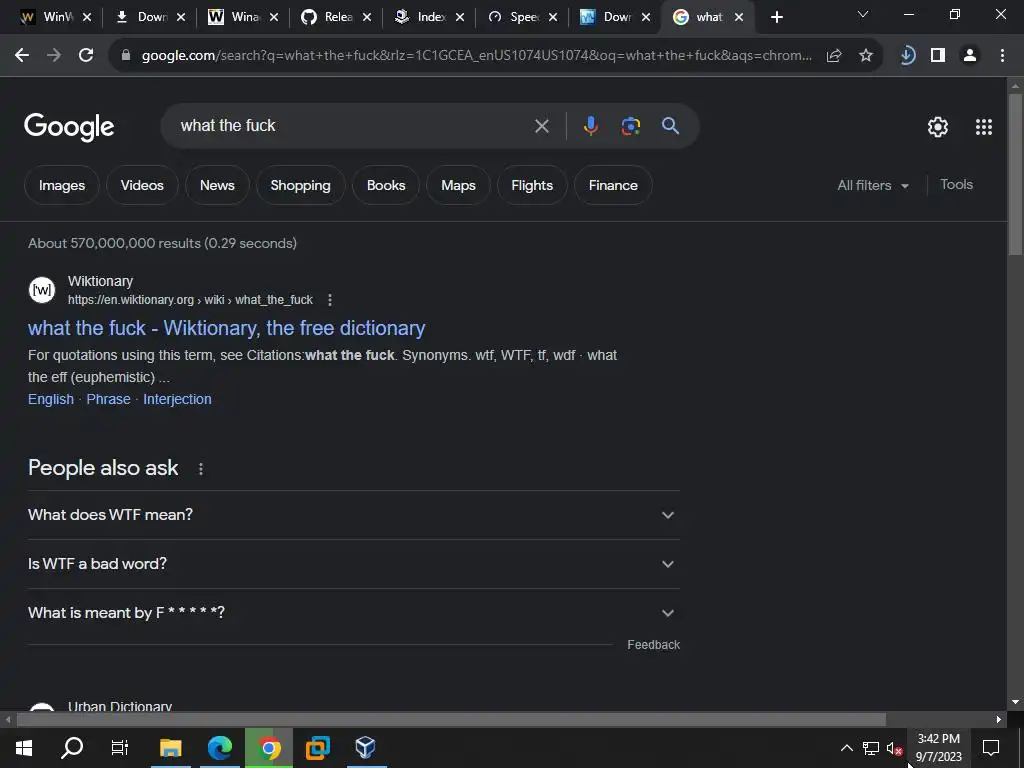Switch to the 'Index' browser tab
The height and width of the screenshot is (768, 1024).
tap(421, 17)
